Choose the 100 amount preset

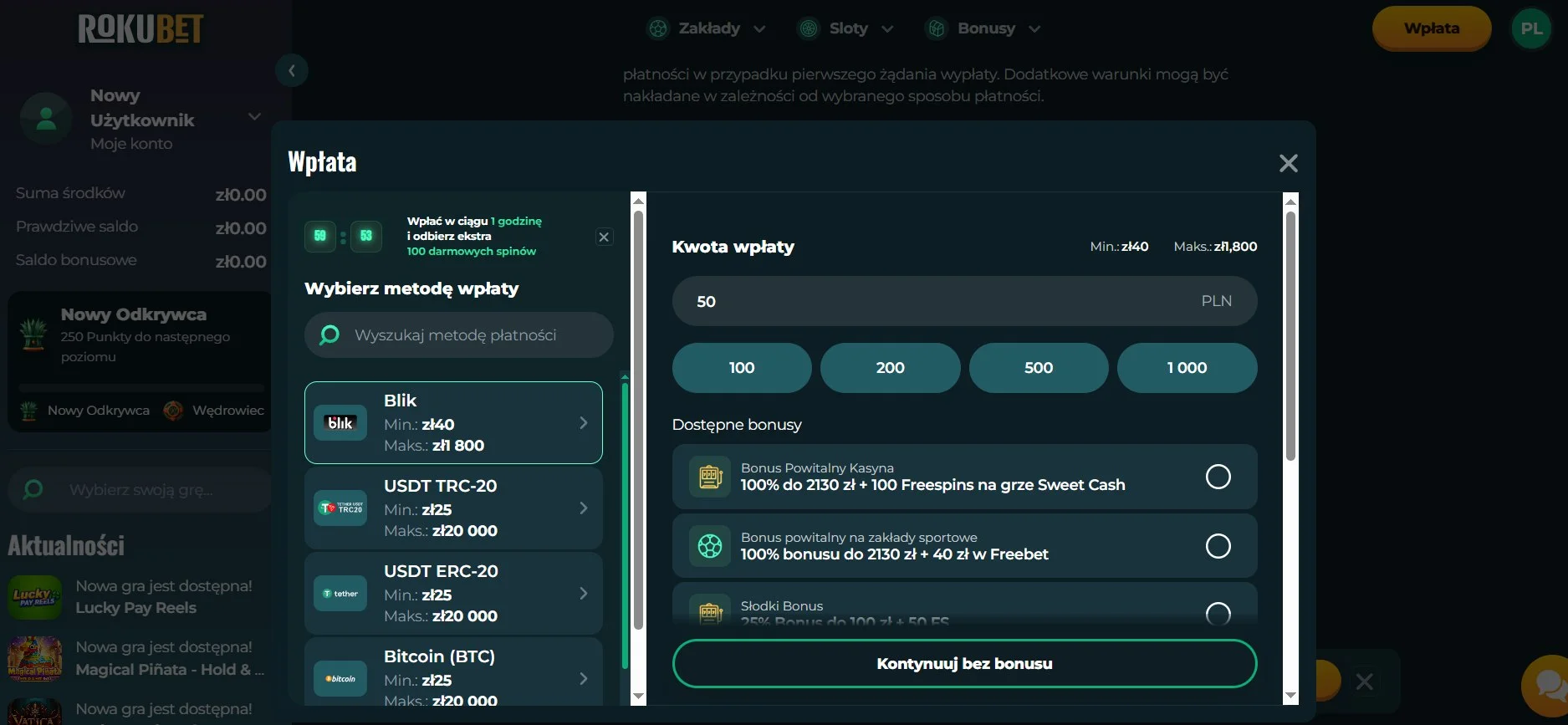pyautogui.click(x=742, y=368)
